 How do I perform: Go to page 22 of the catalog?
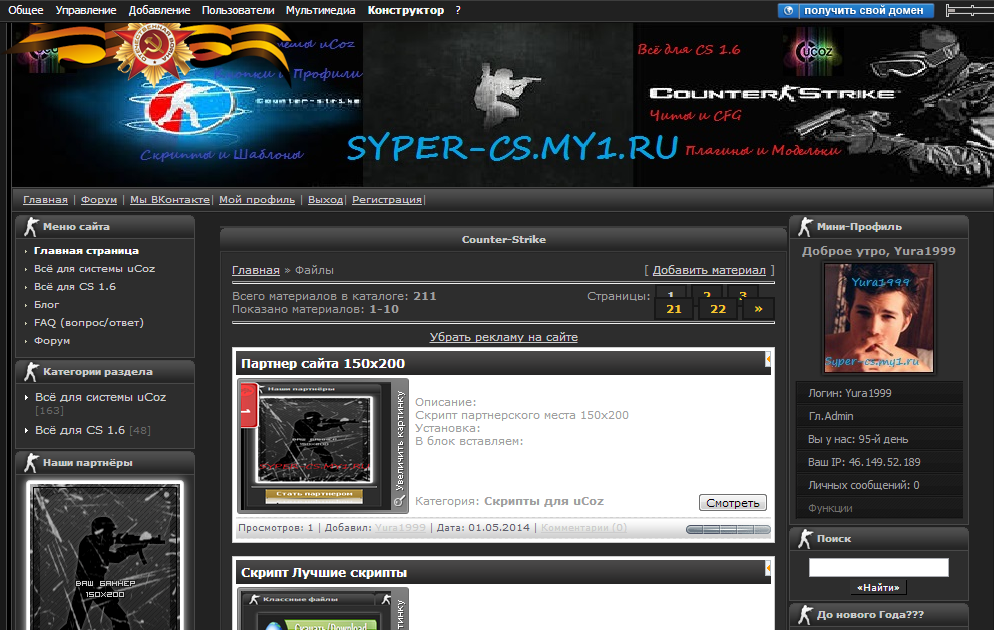tap(718, 309)
